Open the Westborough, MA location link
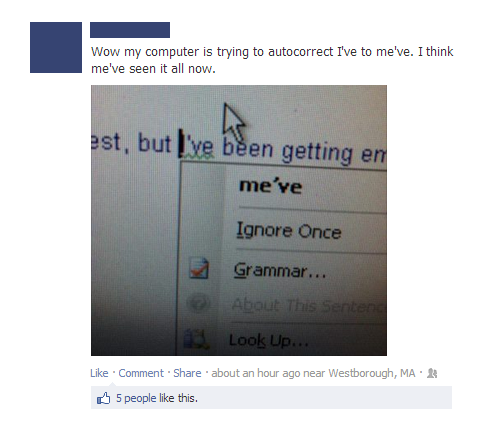 point(372,373)
